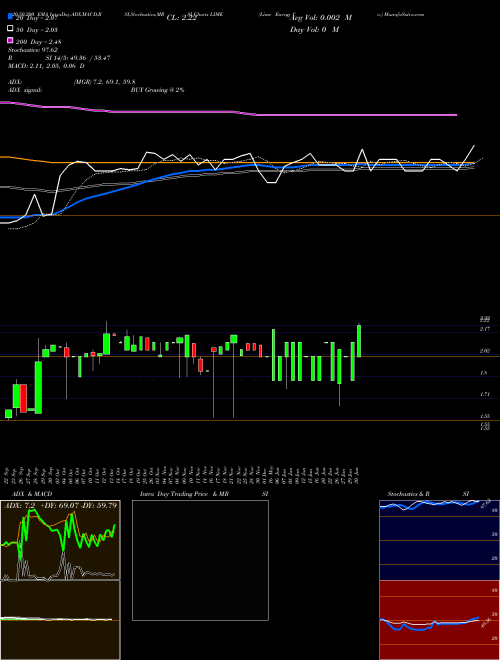Click the 'BUY Growing @ 2%' signal text
Viewport: 500px width, 660px height.
(x=157, y=90)
